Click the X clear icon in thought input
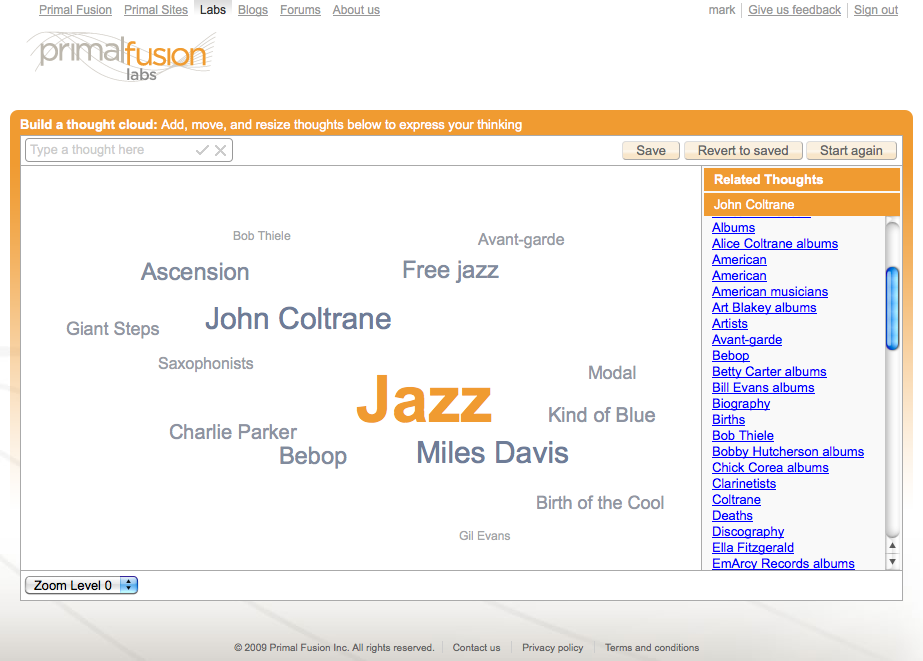923x661 pixels. click(220, 150)
